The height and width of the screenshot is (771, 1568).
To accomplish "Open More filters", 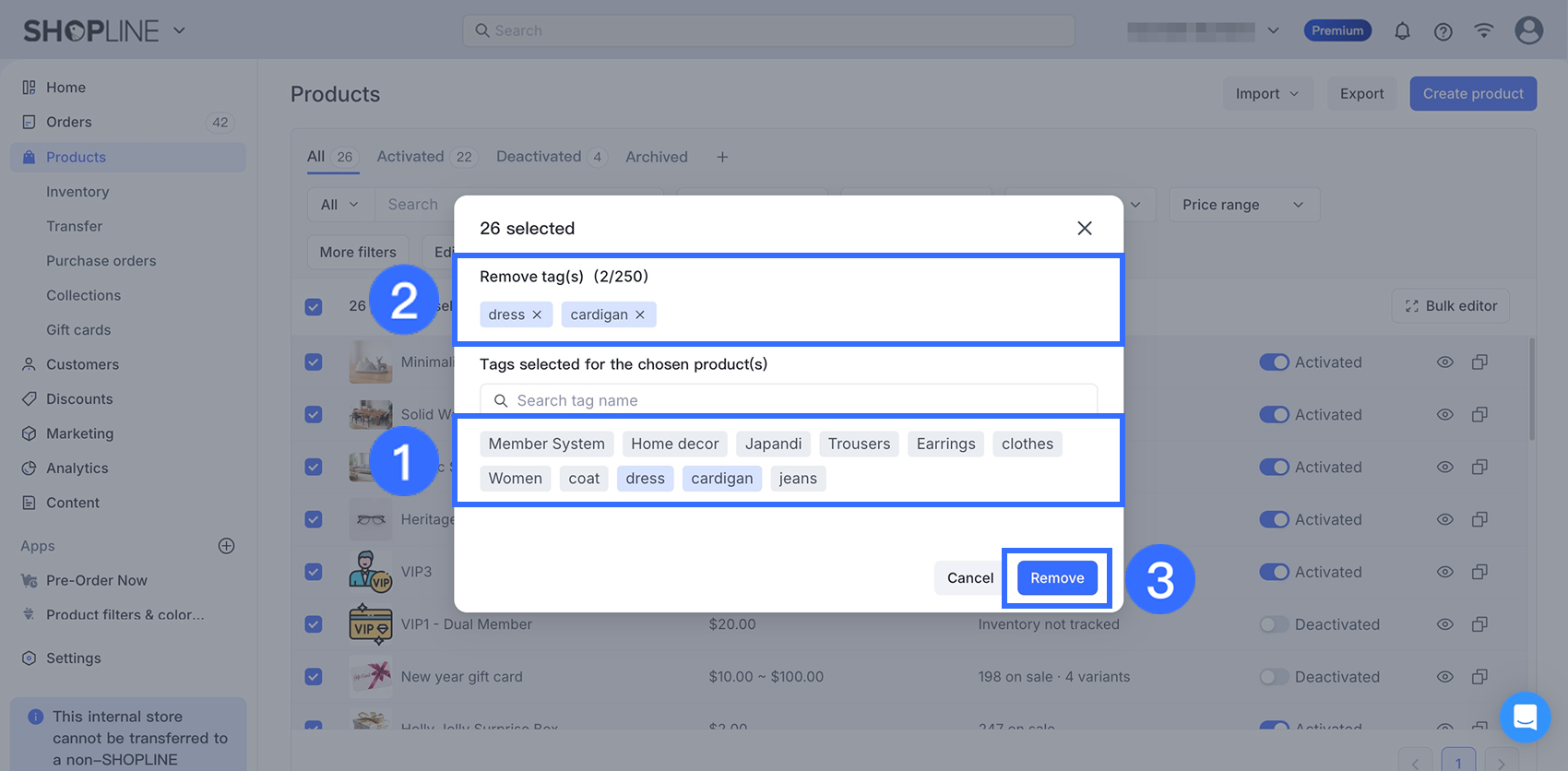I will [x=358, y=252].
